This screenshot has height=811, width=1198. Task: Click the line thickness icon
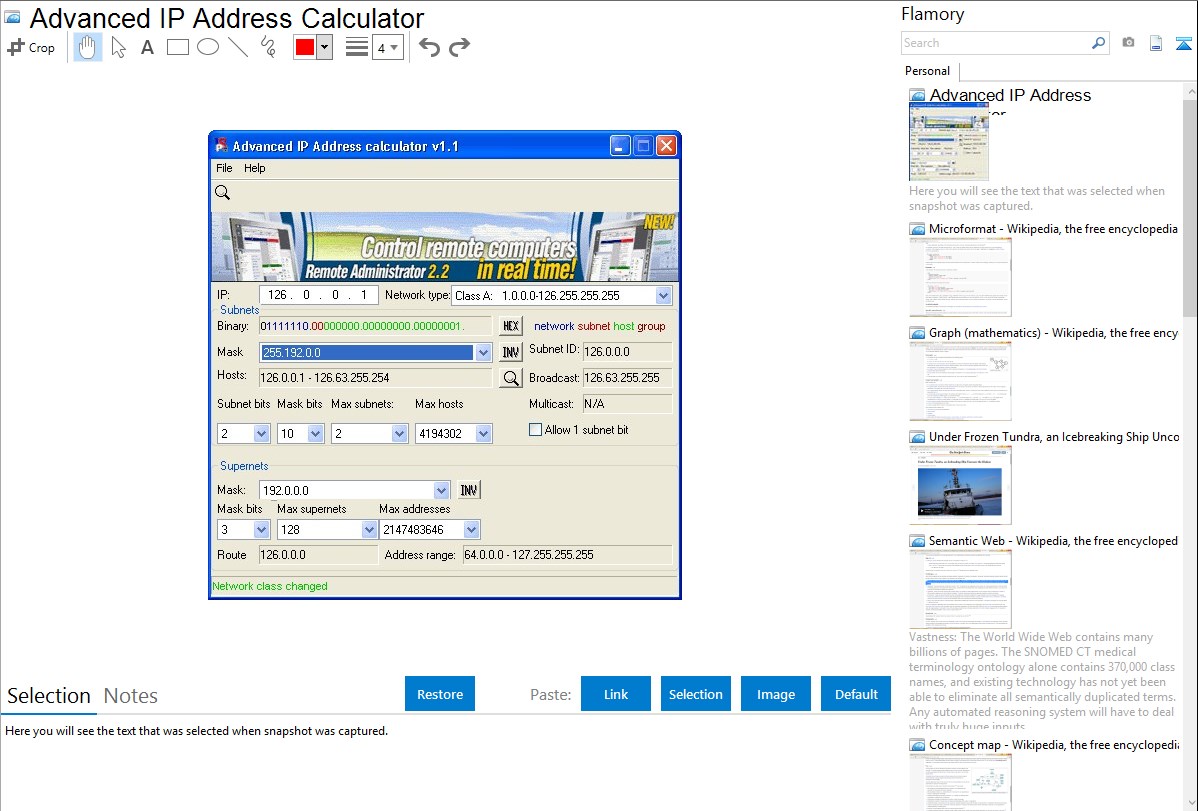[356, 47]
